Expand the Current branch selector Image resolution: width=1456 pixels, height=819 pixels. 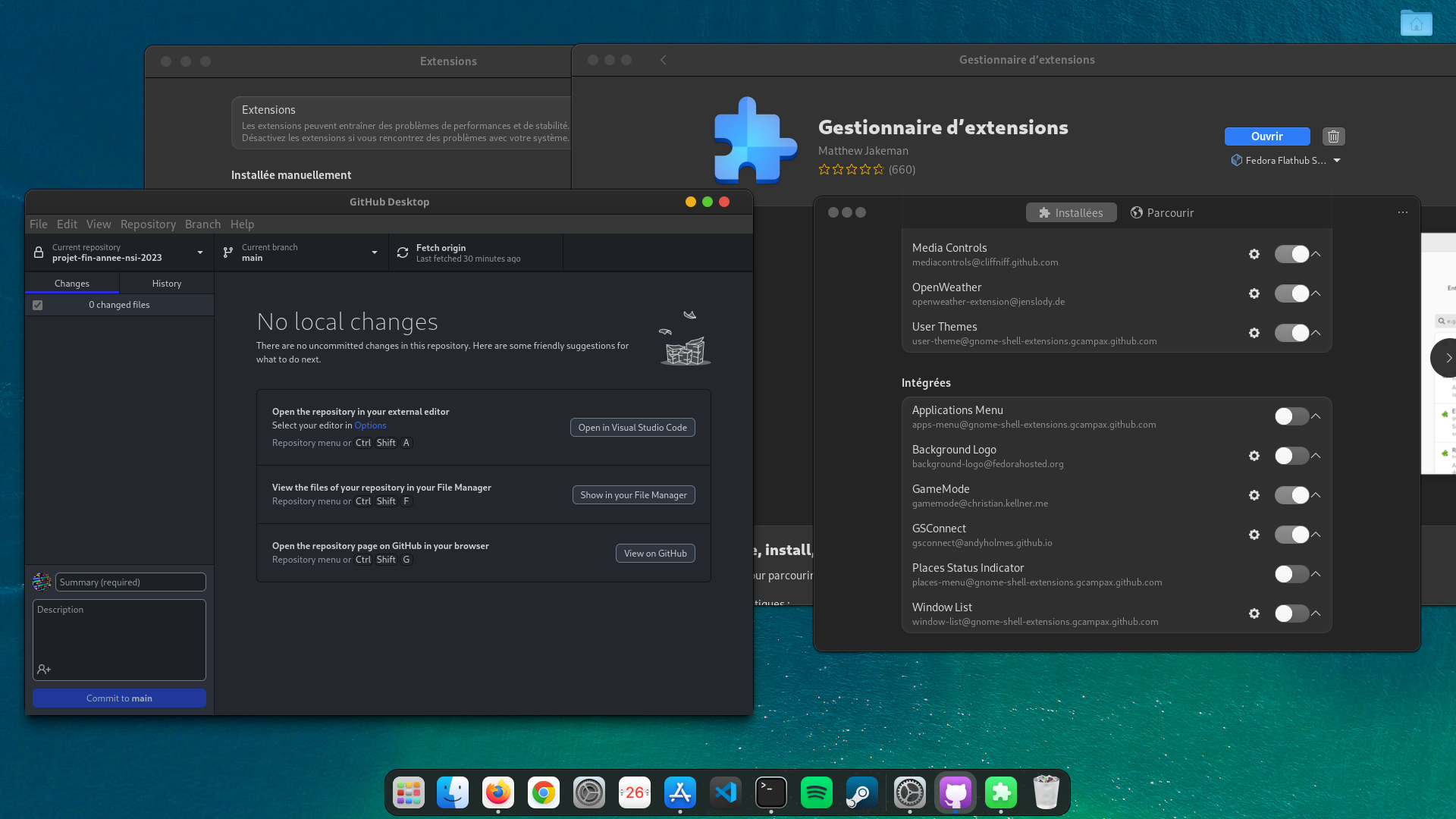coord(300,253)
